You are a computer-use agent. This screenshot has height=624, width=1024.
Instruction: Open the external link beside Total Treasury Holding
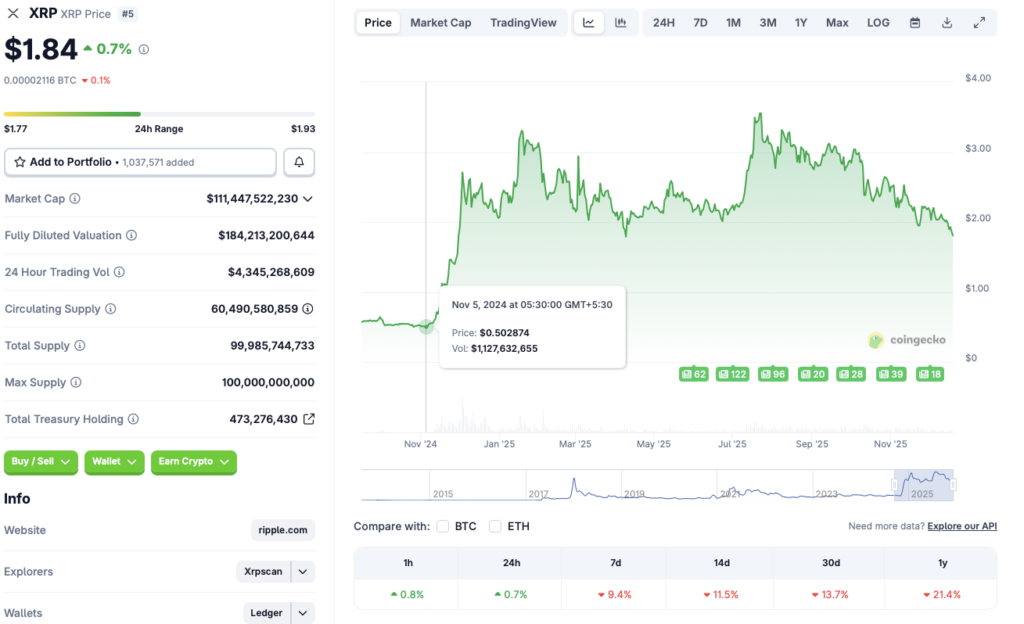(x=307, y=419)
